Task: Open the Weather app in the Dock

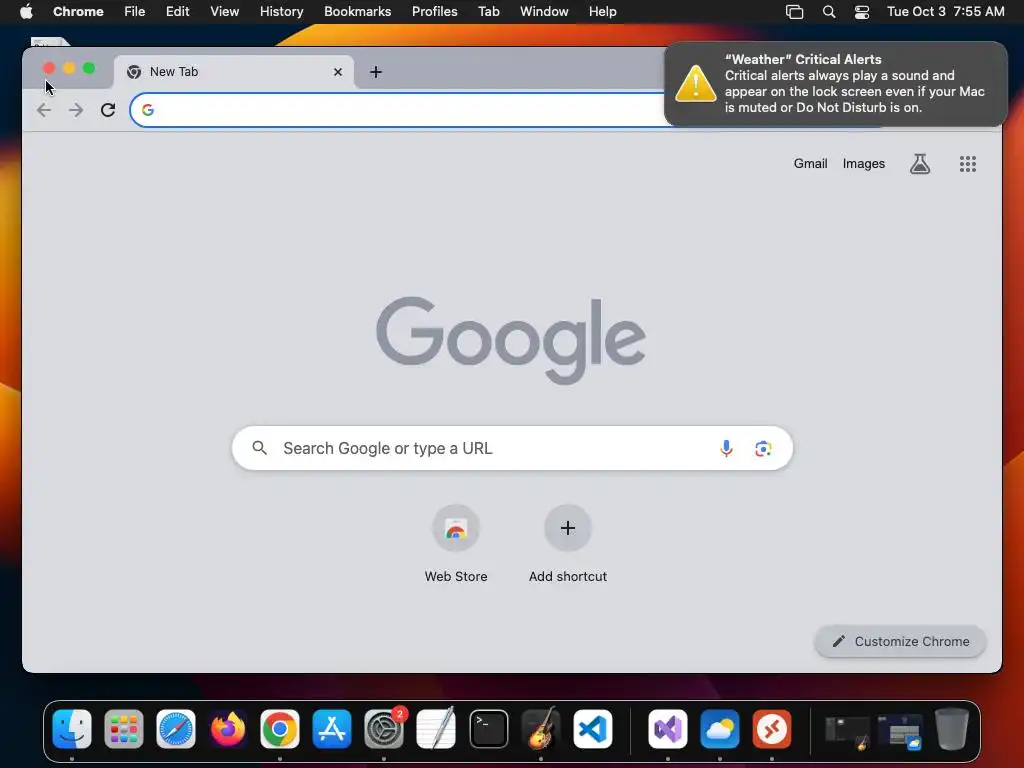Action: (x=720, y=729)
